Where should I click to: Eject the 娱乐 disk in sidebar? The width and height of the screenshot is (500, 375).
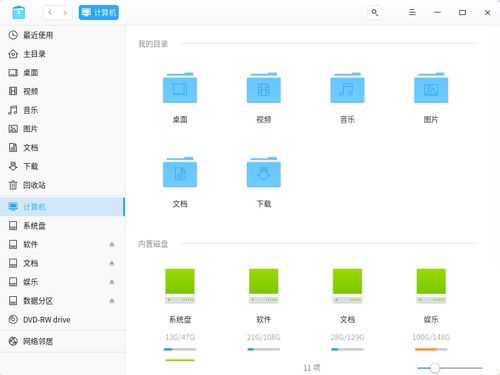[112, 282]
